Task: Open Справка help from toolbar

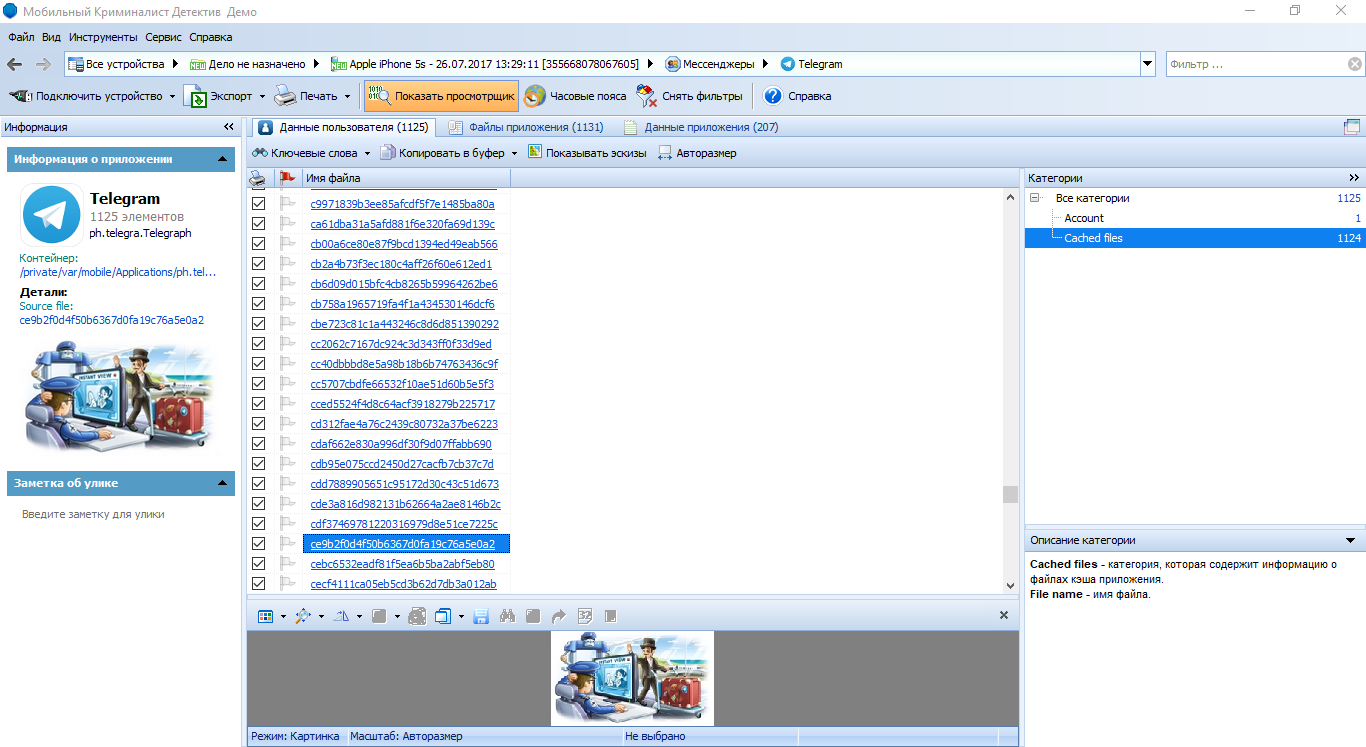Action: tap(797, 96)
